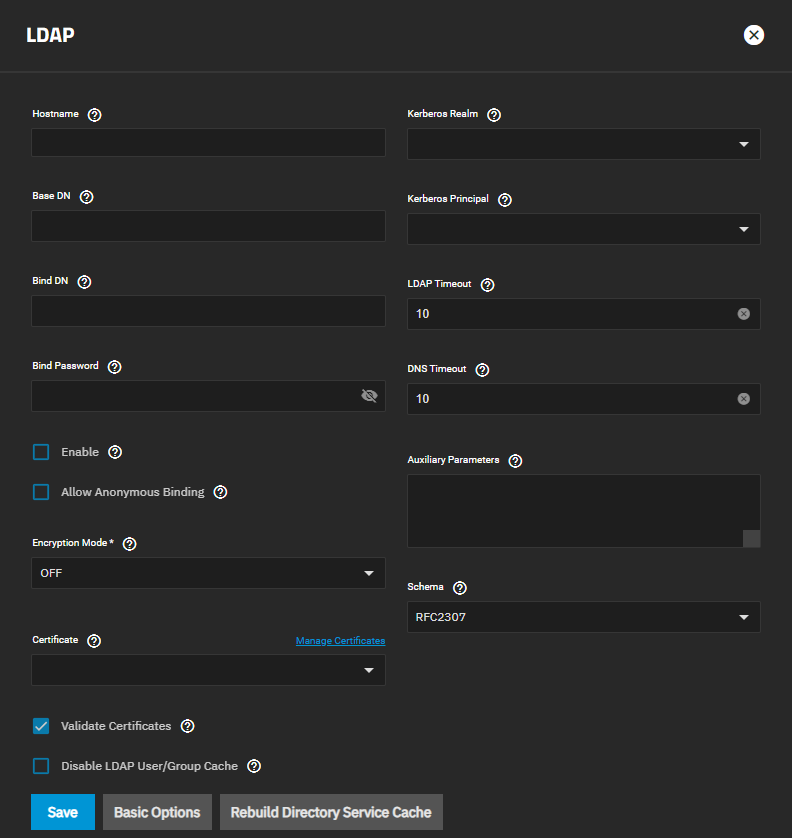
Task: Show help for Encryption Mode
Action: 129,543
